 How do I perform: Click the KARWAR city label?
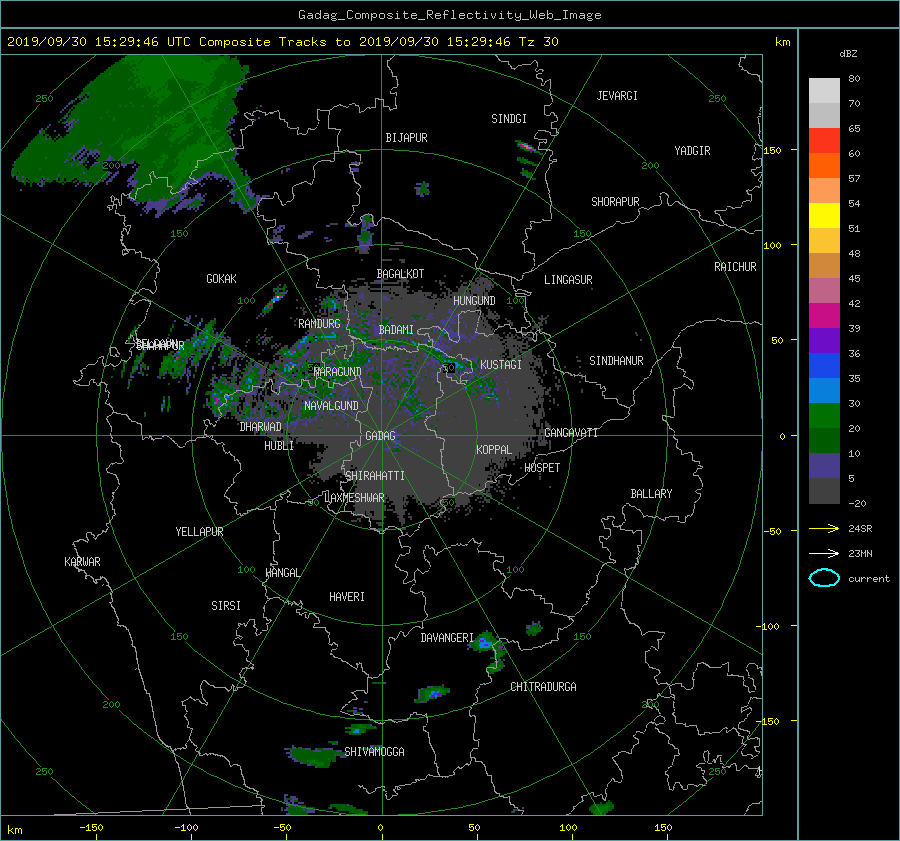coord(82,562)
